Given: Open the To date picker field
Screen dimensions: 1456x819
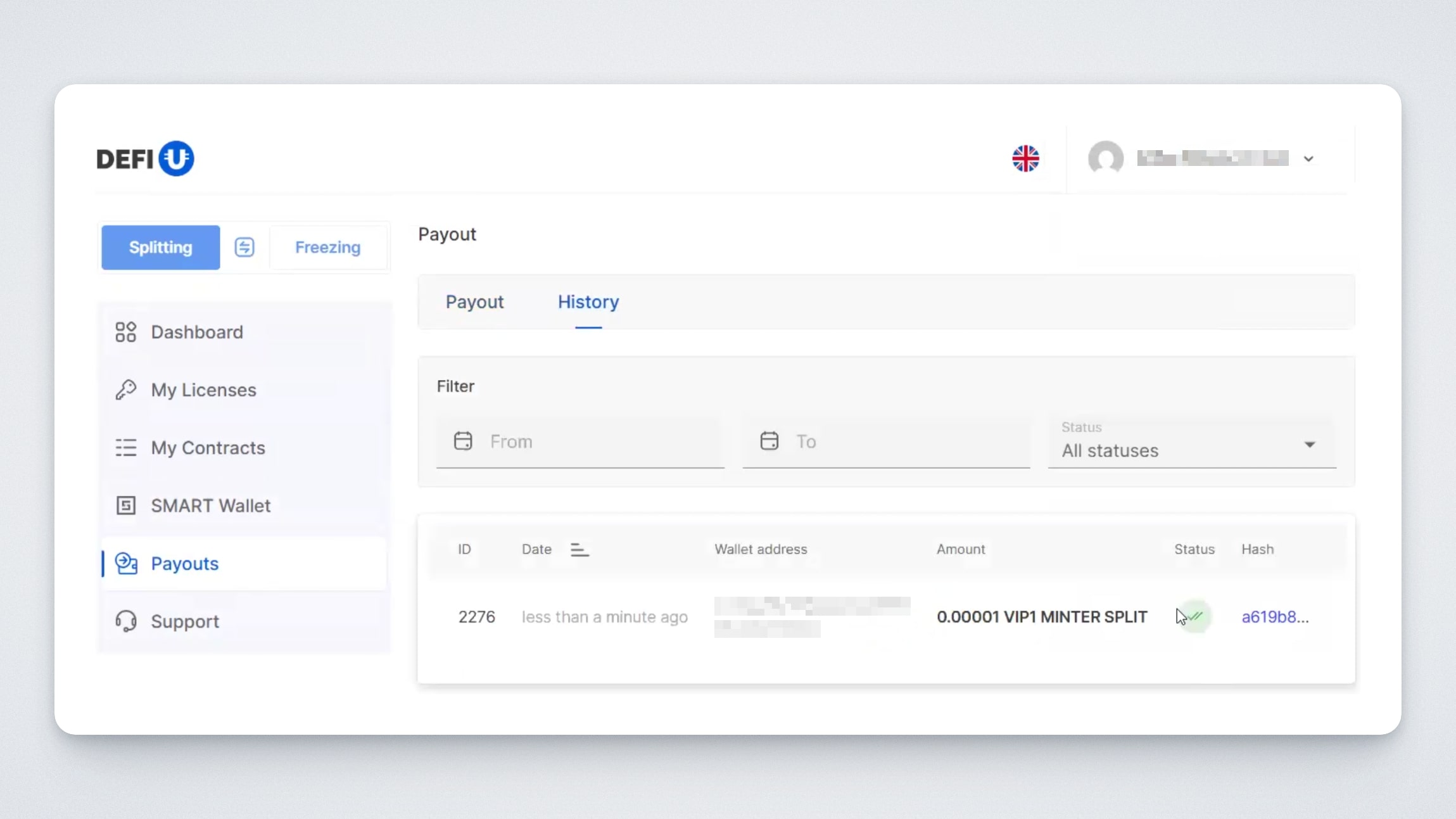Looking at the screenshot, I should [x=885, y=441].
